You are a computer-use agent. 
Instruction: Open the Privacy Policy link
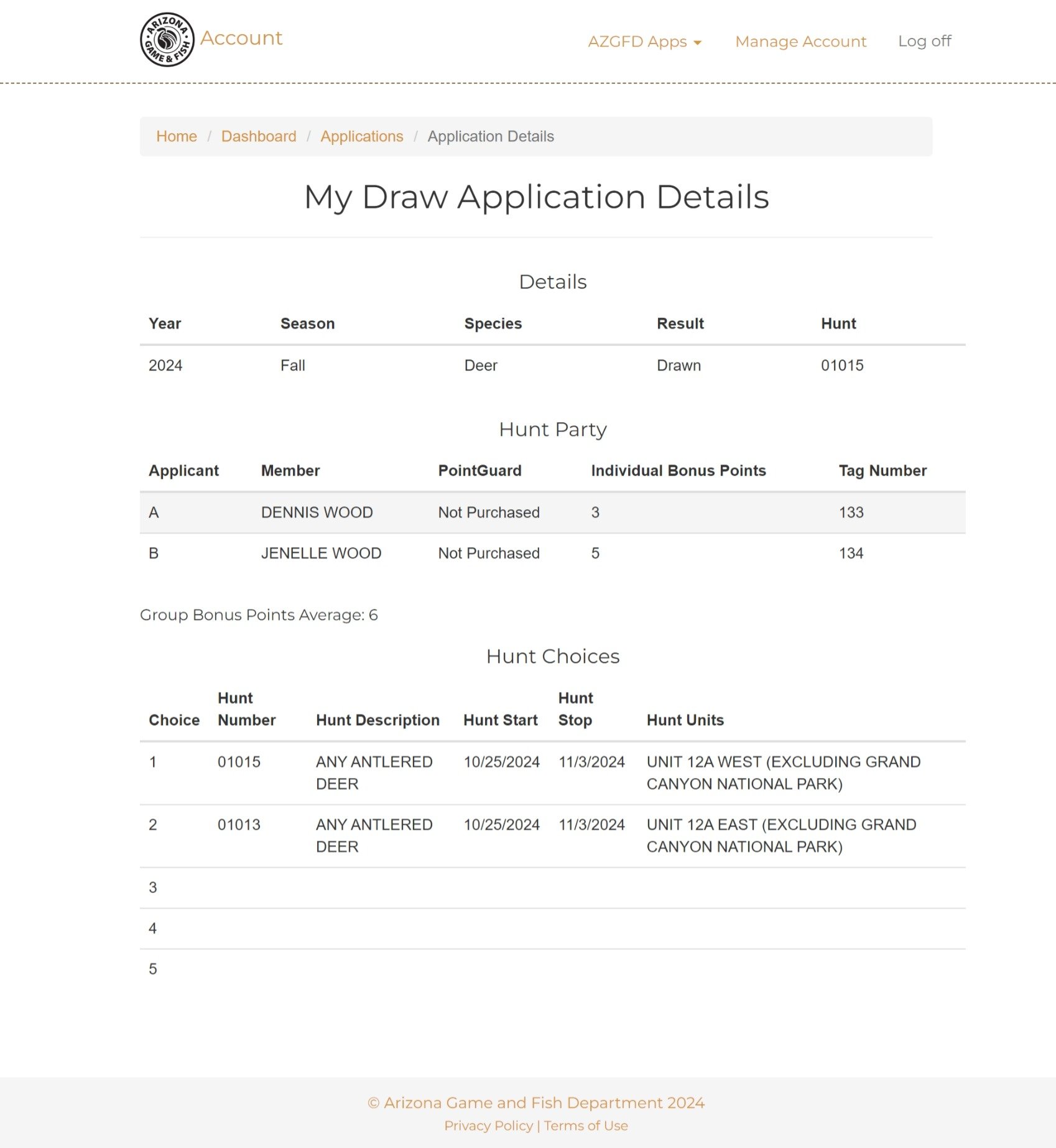(488, 1126)
